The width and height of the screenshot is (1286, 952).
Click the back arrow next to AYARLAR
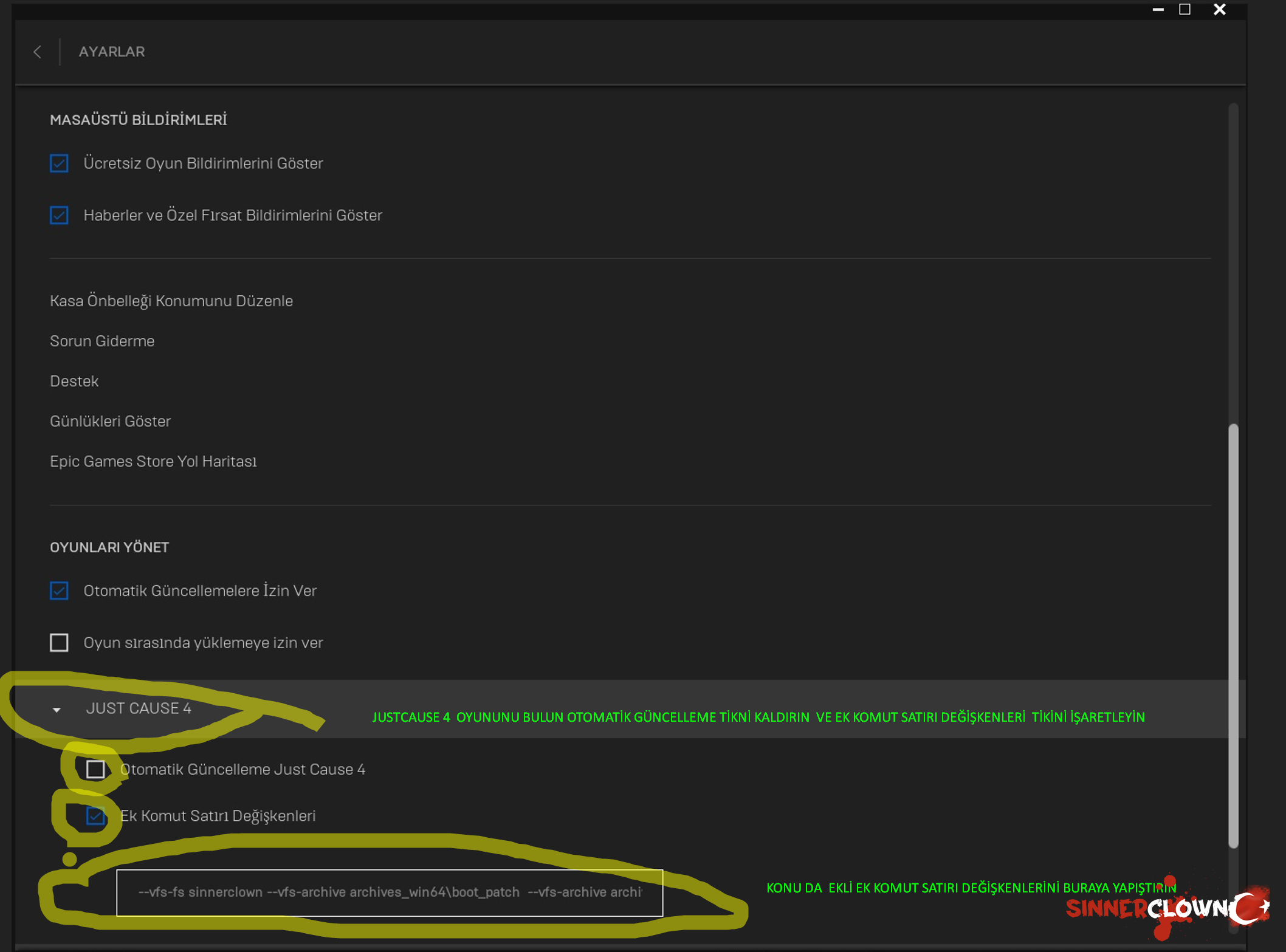click(38, 52)
